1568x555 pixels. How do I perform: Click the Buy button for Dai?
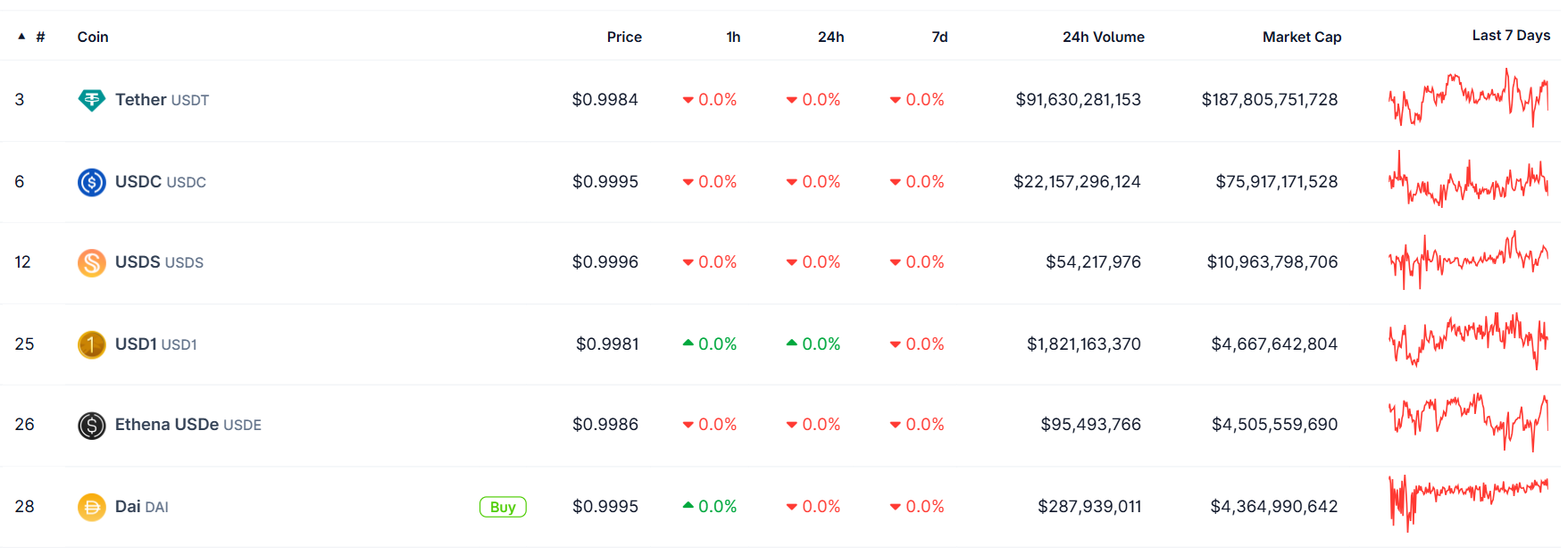503,507
